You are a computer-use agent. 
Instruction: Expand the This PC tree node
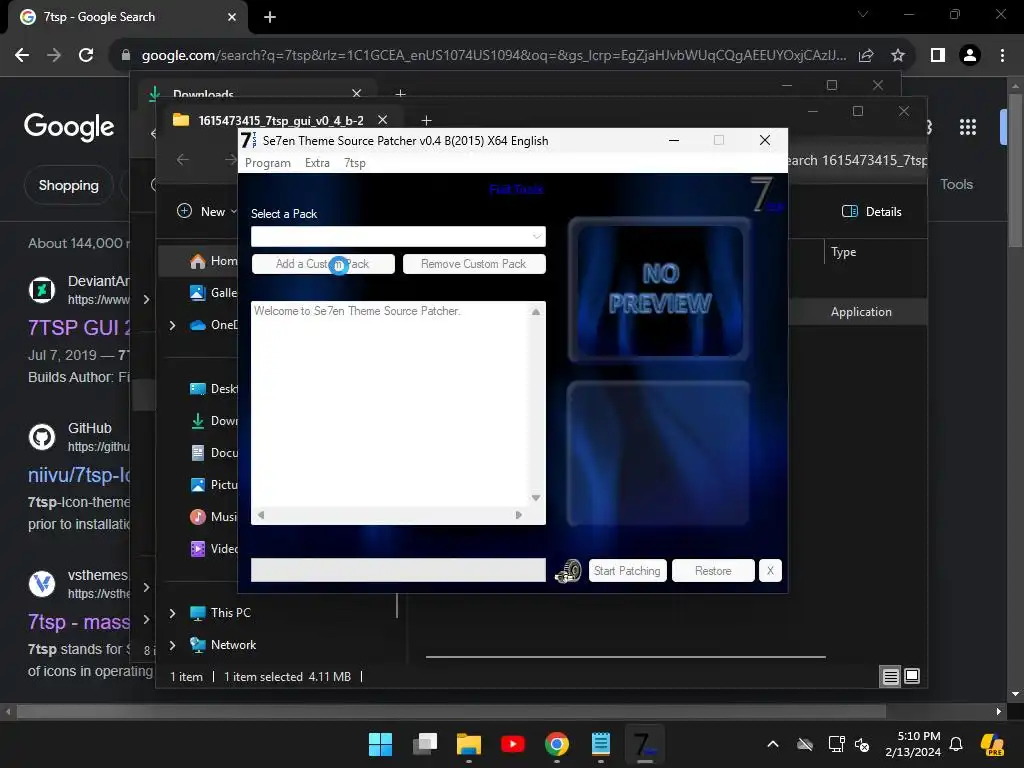tap(172, 613)
